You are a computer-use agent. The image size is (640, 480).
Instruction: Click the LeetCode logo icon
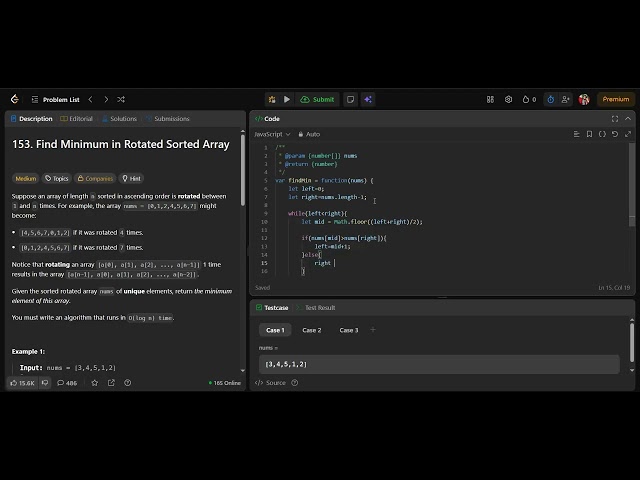coord(15,99)
